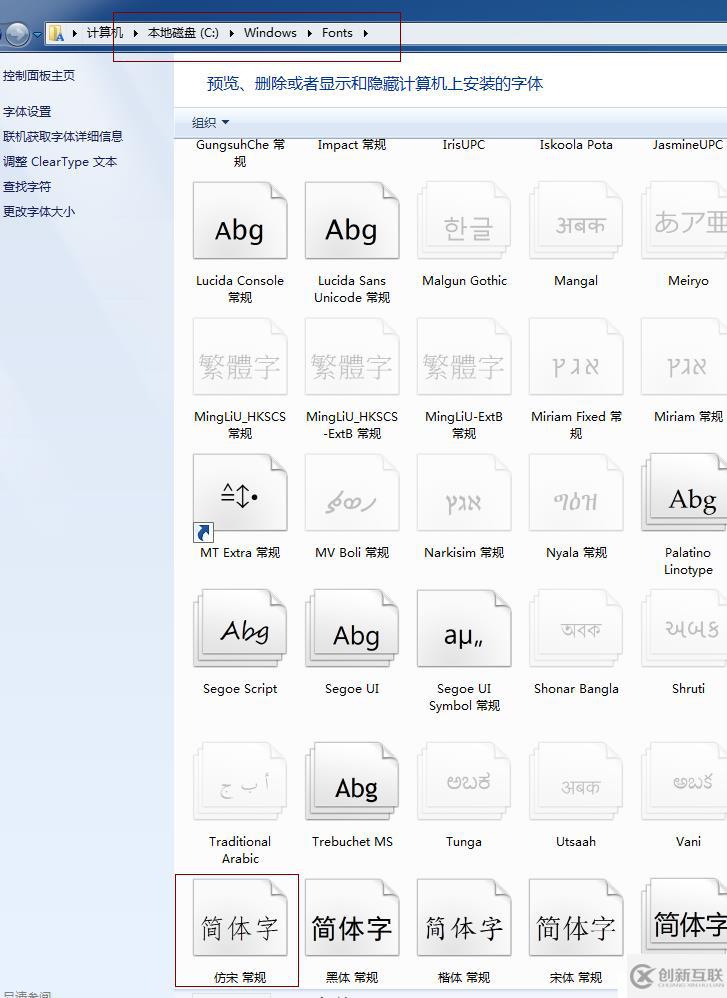Viewport: 727px width, 998px height.
Task: Click the Impact 常规 font label
Action: point(352,145)
